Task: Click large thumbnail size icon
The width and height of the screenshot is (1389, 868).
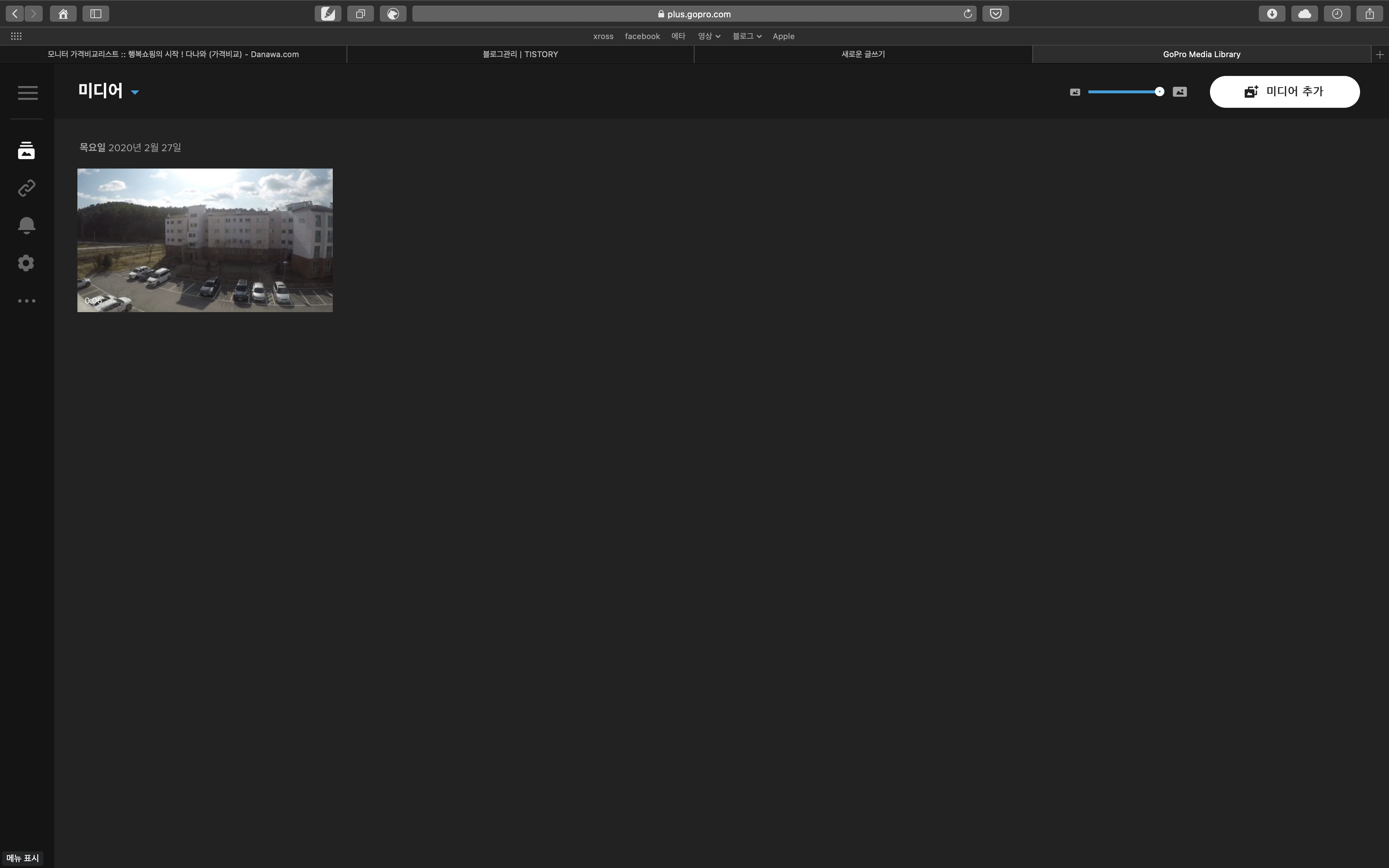Action: pos(1180,92)
